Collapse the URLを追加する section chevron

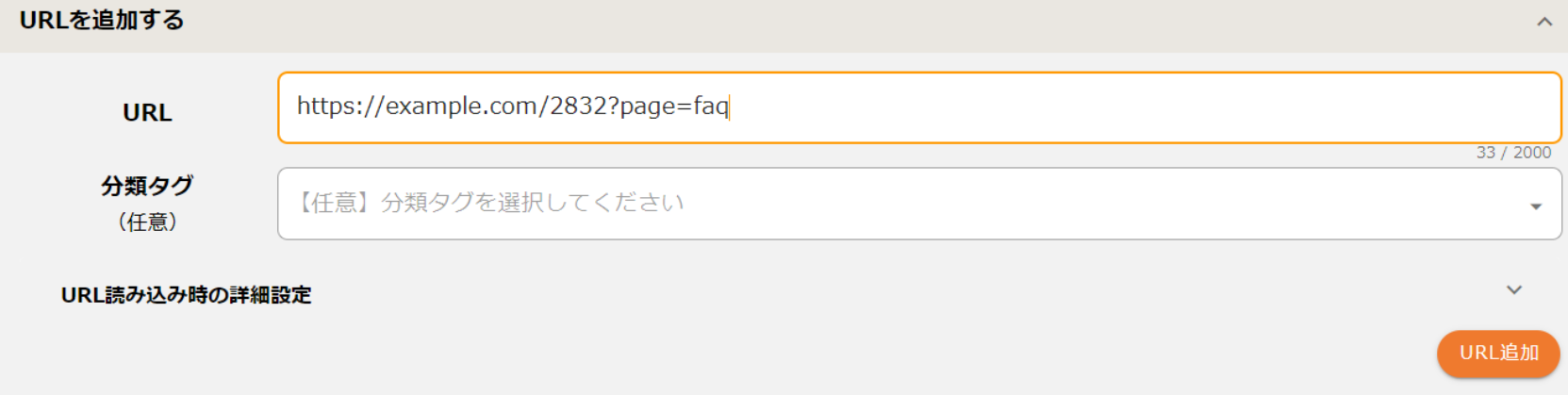[x=1543, y=22]
